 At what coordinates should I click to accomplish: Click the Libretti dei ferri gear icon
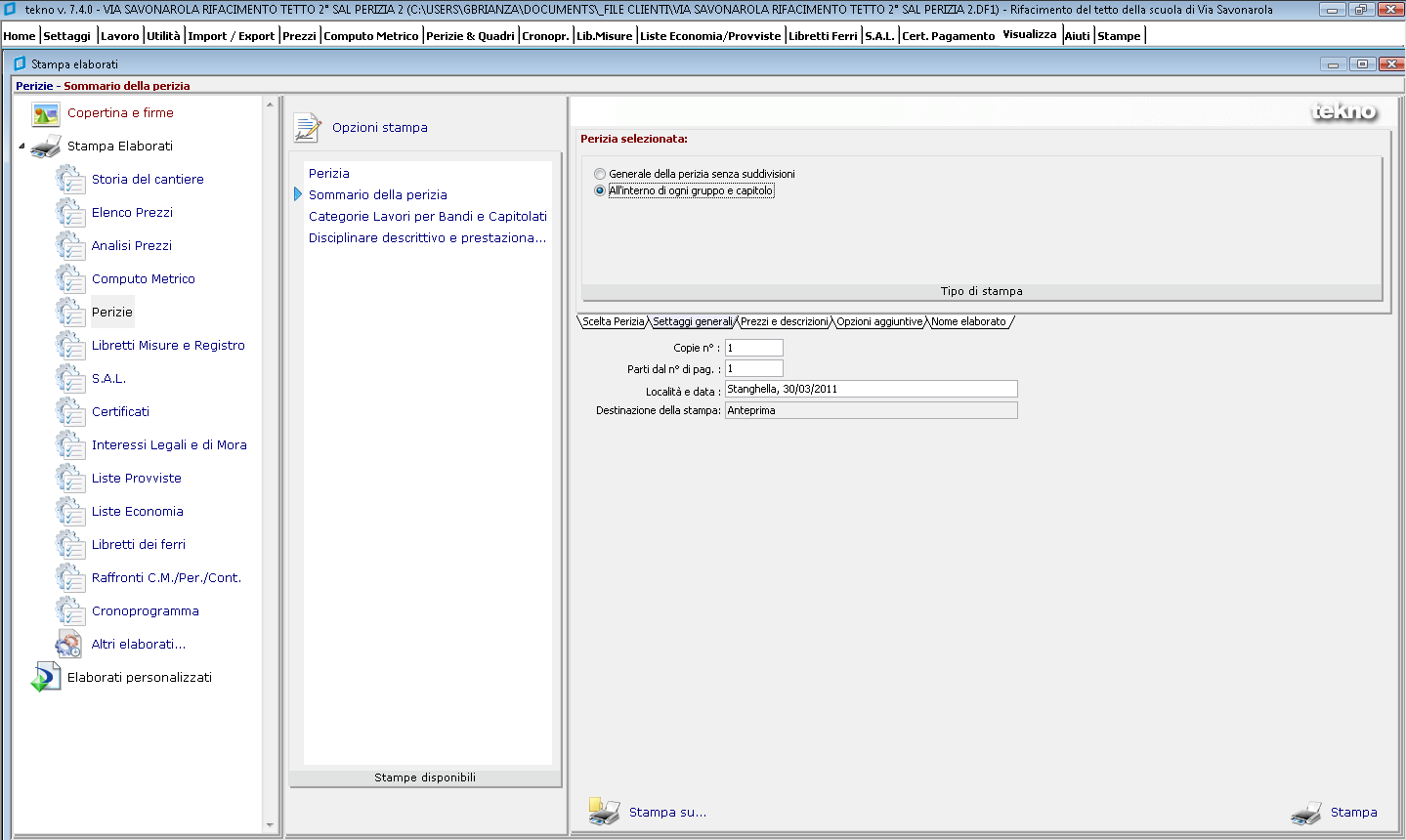pos(70,545)
